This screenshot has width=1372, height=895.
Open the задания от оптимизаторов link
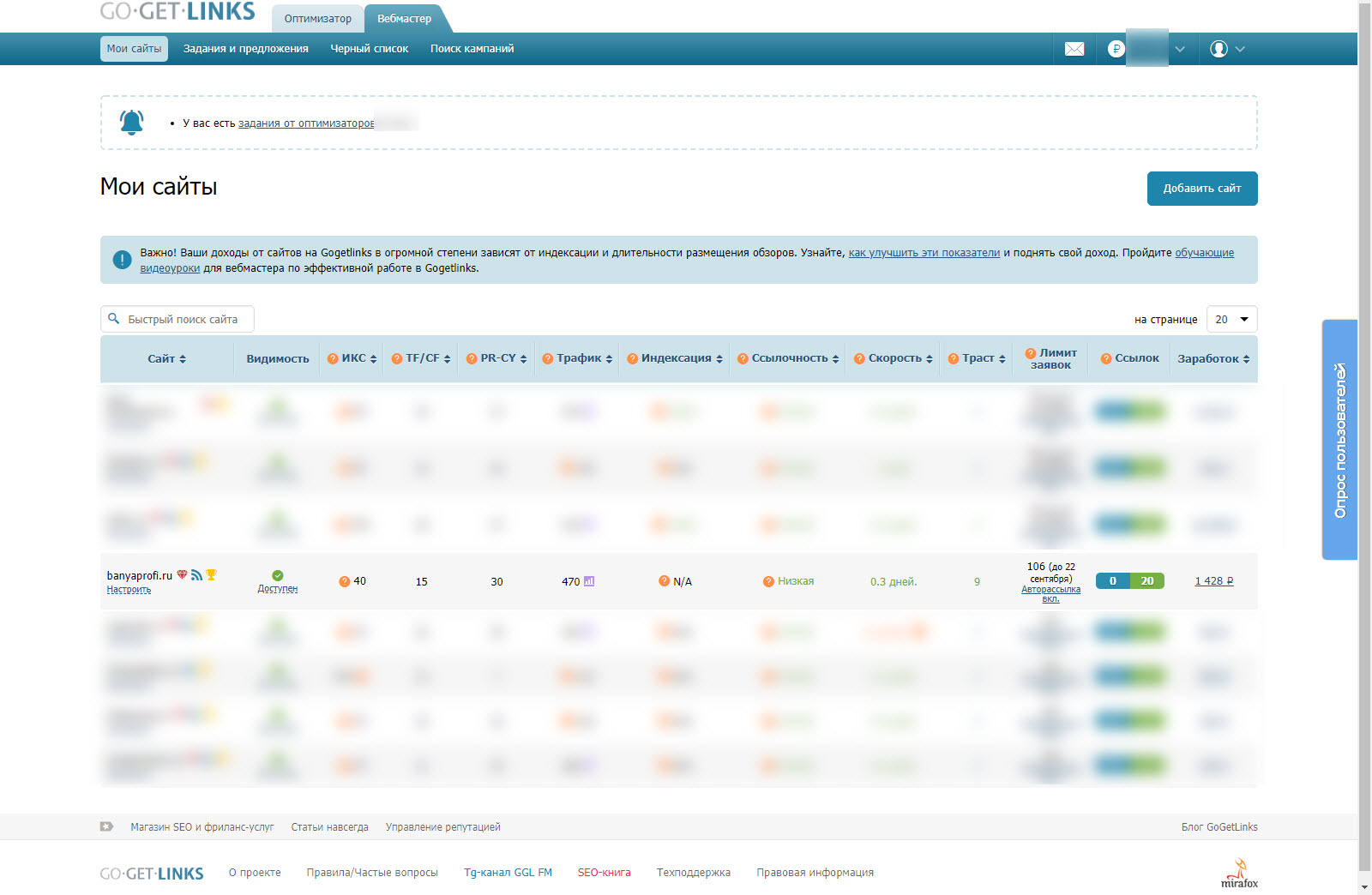[x=306, y=123]
